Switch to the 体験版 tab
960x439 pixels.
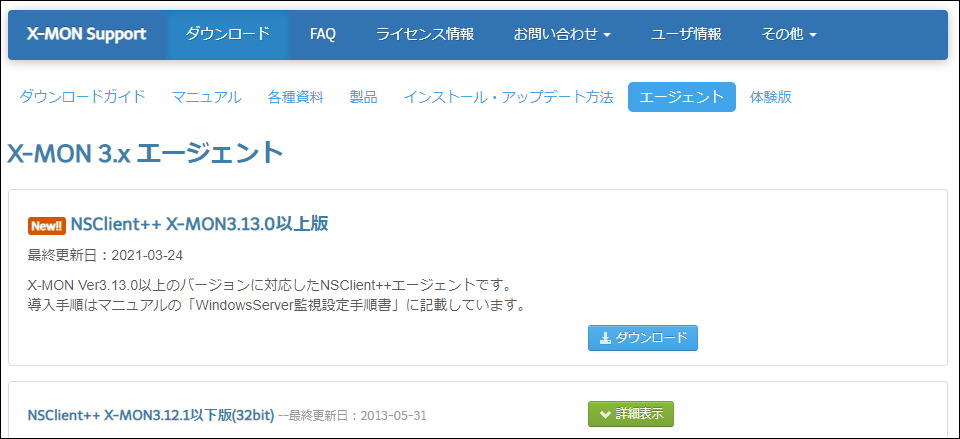click(x=770, y=97)
